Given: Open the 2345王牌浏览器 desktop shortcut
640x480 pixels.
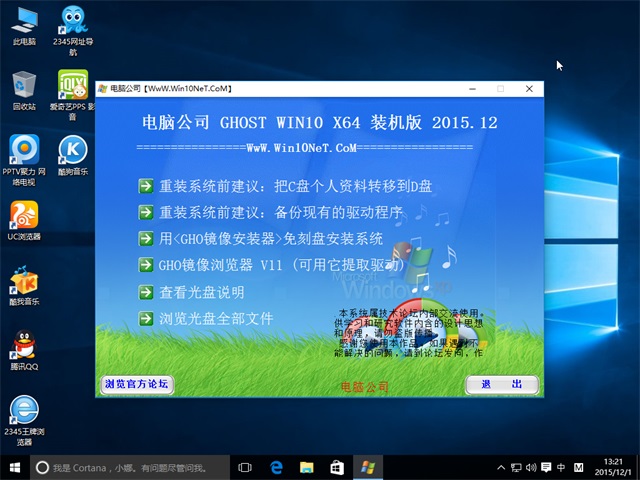Looking at the screenshot, I should 24,420.
